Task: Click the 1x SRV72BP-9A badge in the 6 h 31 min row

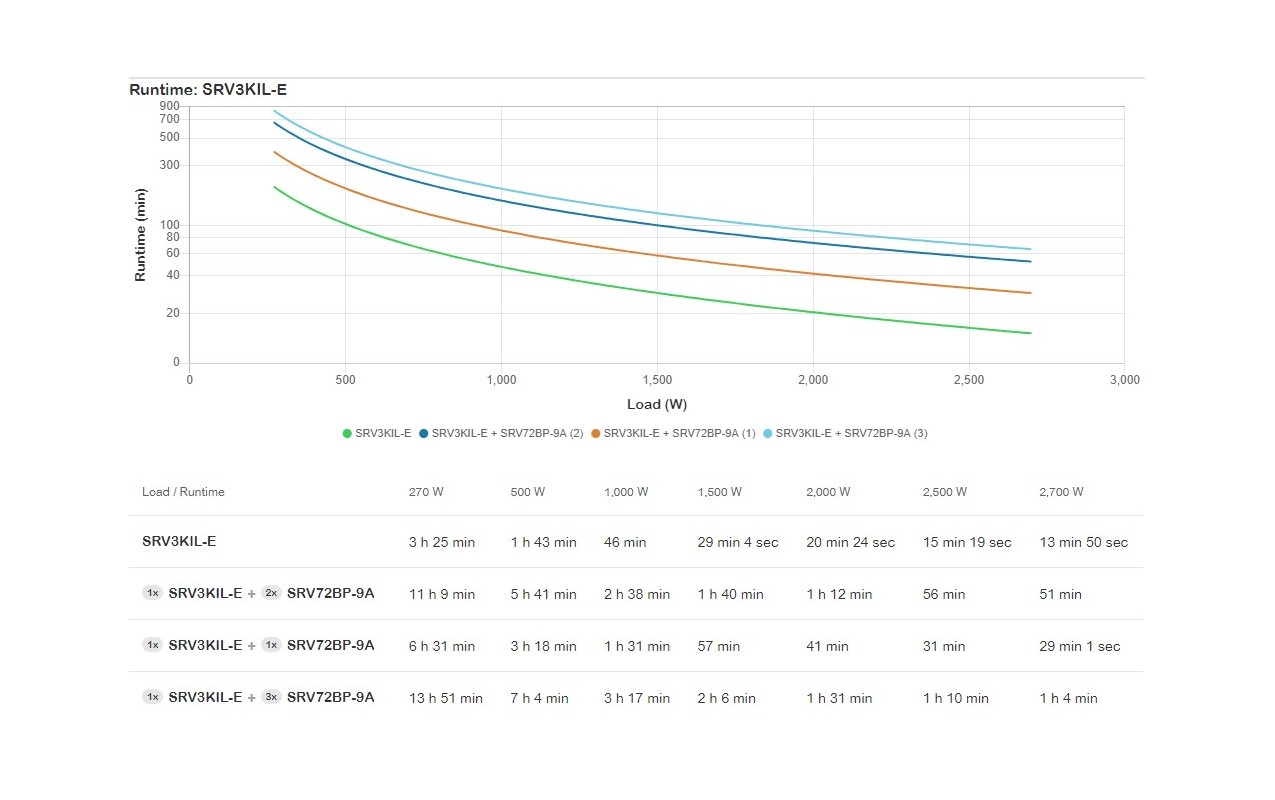Action: [x=271, y=645]
